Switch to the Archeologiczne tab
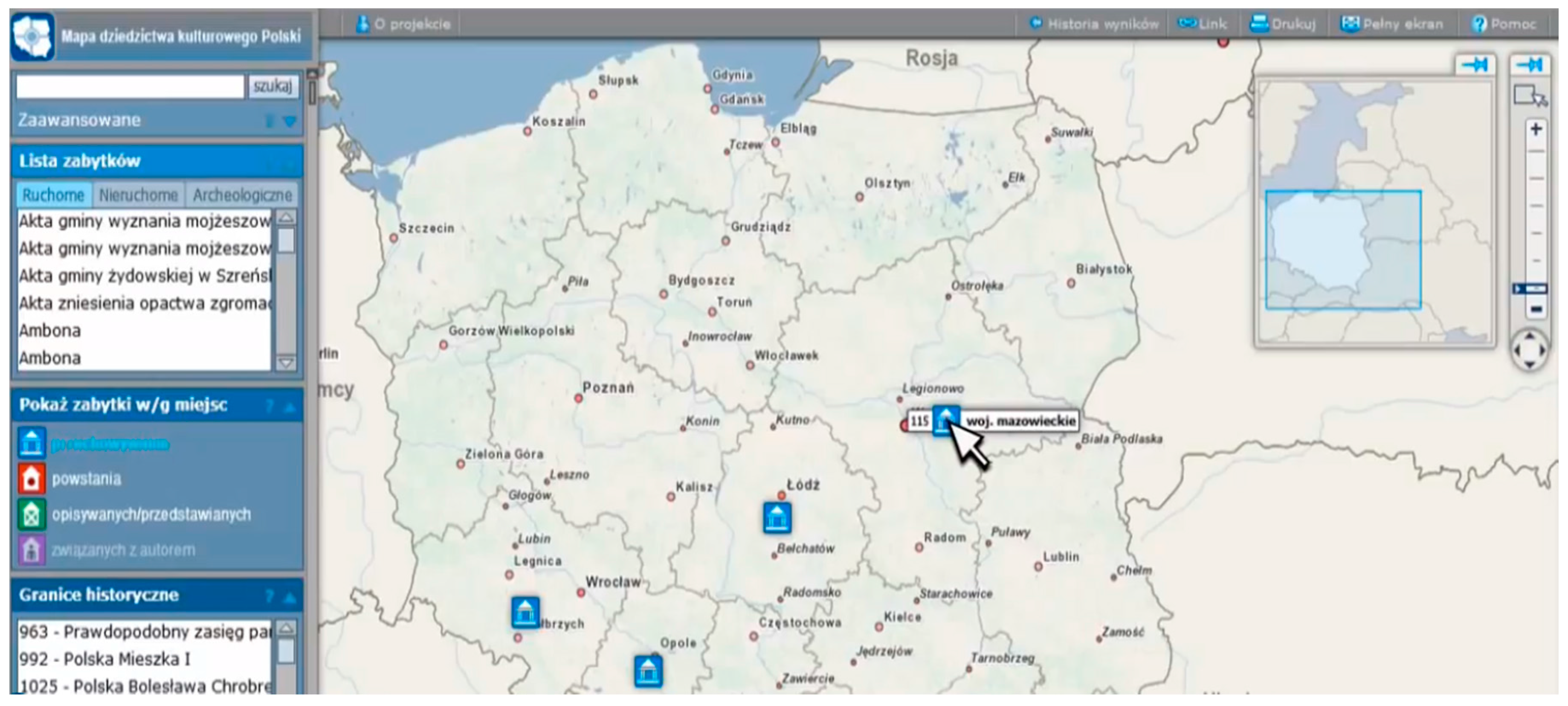Viewport: 1568px width, 706px height. click(x=242, y=195)
